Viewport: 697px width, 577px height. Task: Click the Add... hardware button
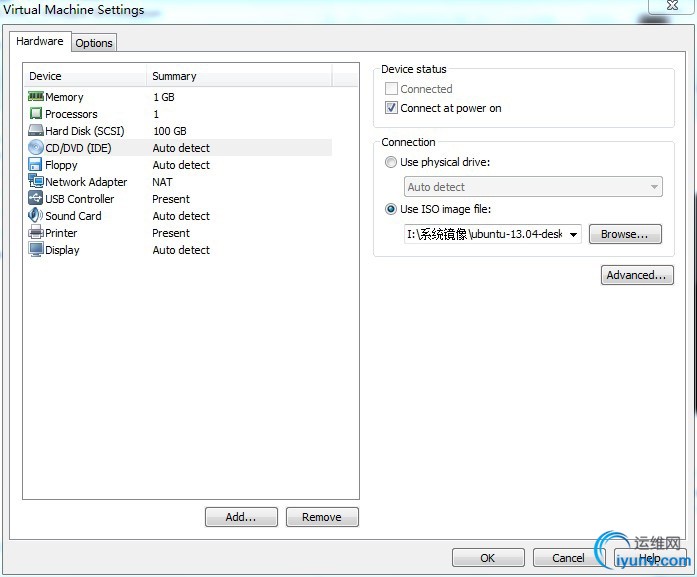(x=241, y=517)
